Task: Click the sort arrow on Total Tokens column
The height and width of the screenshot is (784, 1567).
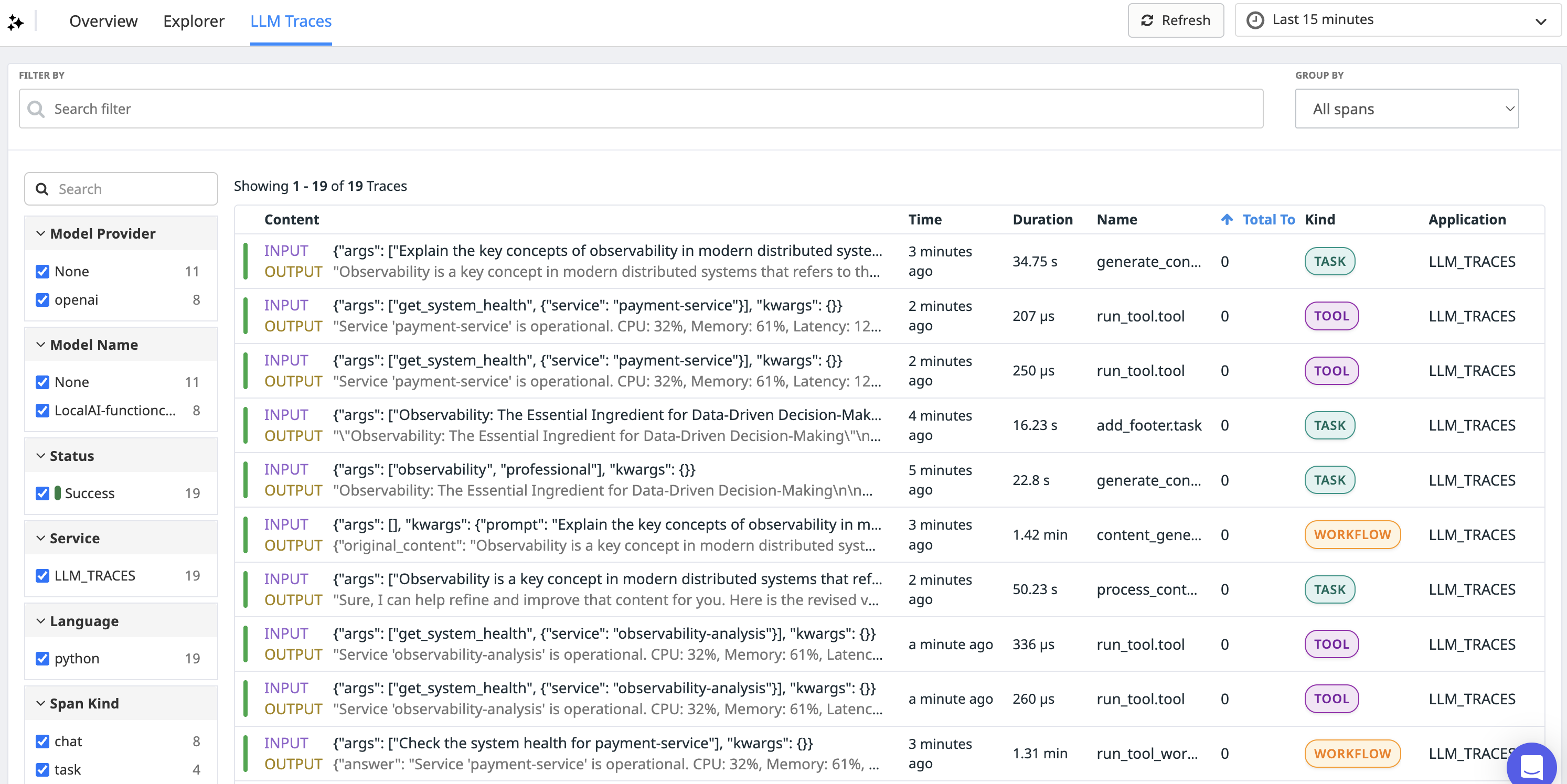Action: (x=1227, y=220)
